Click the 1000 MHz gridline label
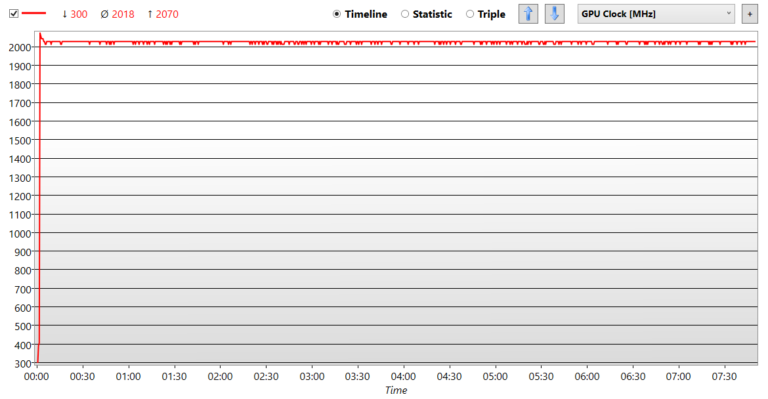 (20, 234)
